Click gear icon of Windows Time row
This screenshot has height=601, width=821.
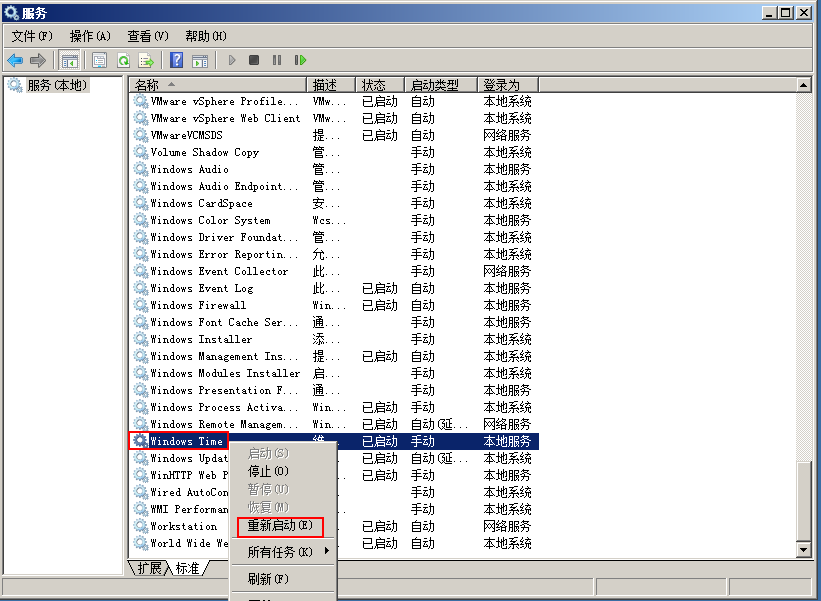point(140,441)
